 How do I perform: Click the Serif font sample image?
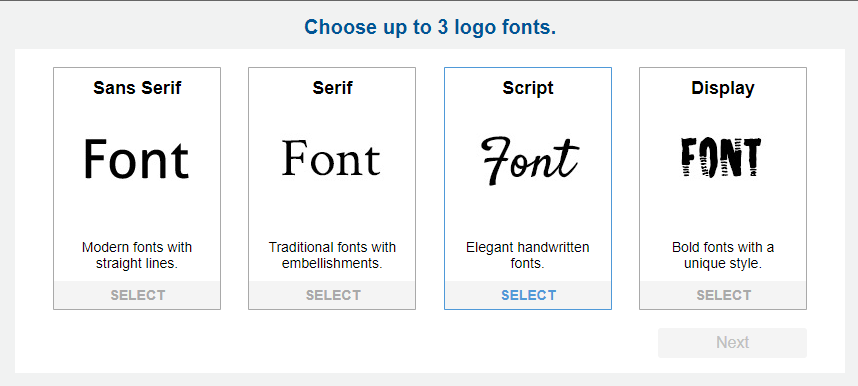[331, 158]
